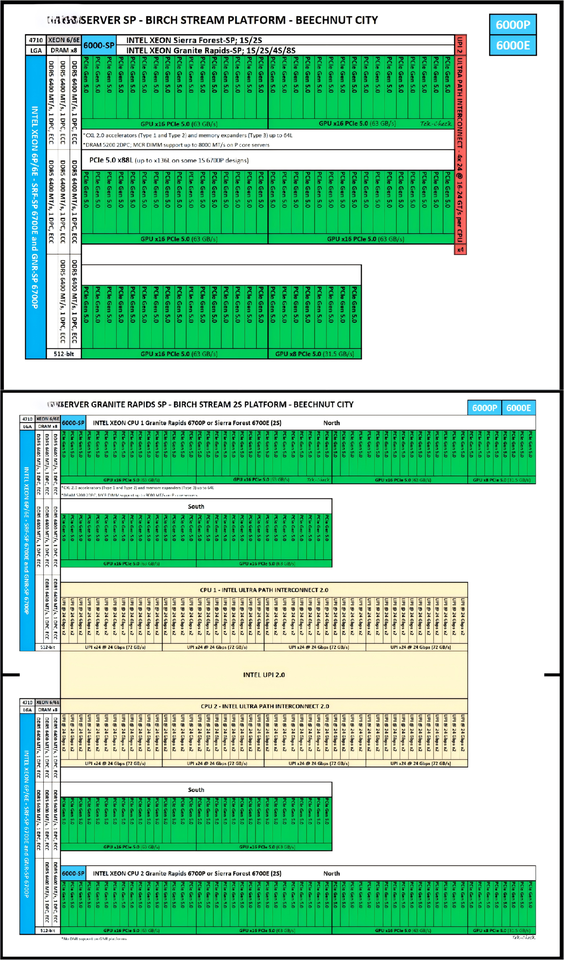Image resolution: width=564 pixels, height=960 pixels.
Task: Click the CPU 2 Intel Ultra Path Interconnect 2.0 header
Action: coord(264,706)
